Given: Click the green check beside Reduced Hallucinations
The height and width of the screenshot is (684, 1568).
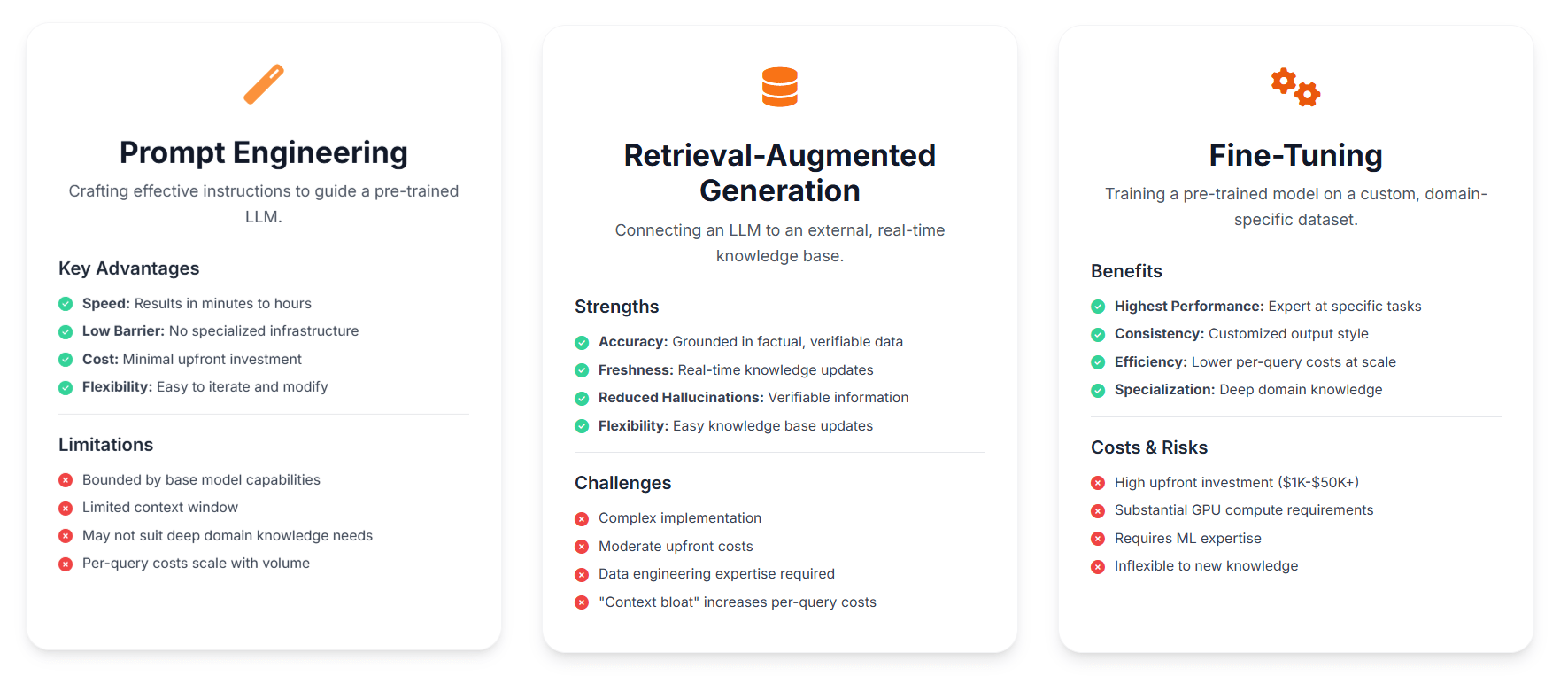Looking at the screenshot, I should click(x=582, y=399).
